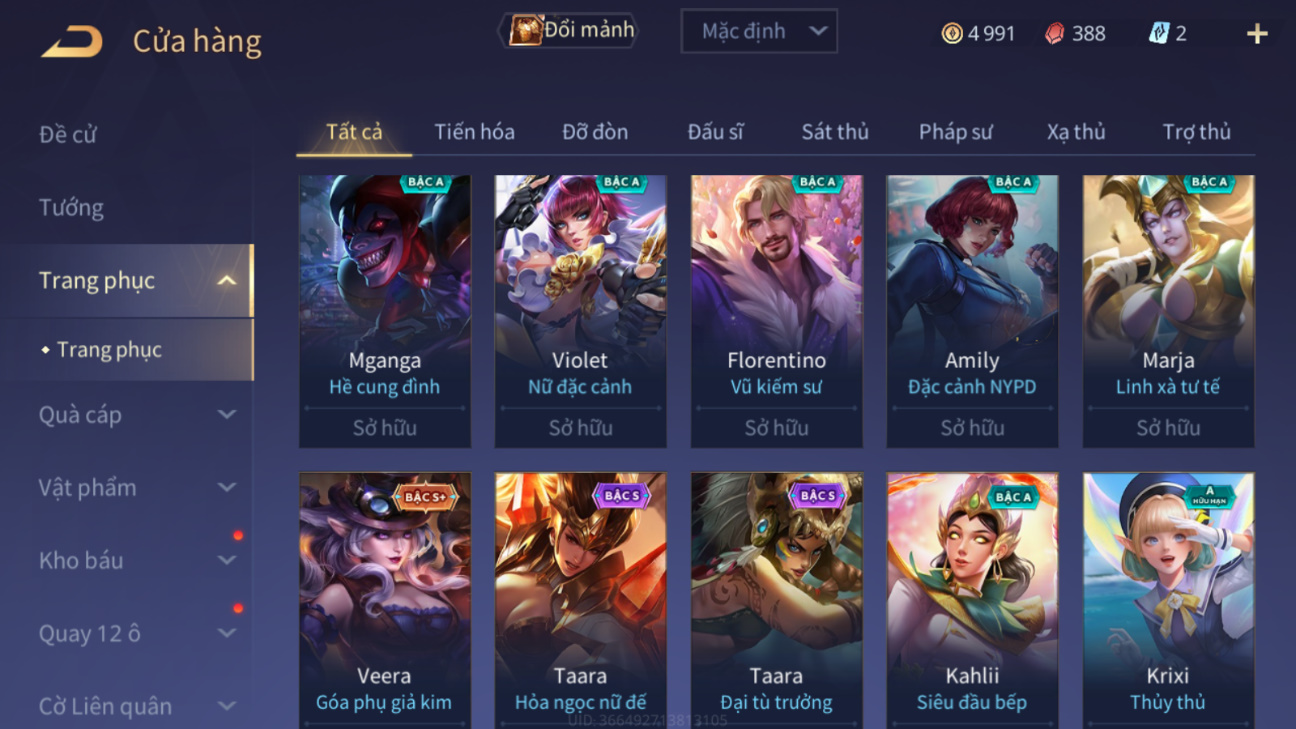Open the Florentino Vũ kiếm sư skin card
Image resolution: width=1296 pixels, height=729 pixels.
(x=776, y=311)
